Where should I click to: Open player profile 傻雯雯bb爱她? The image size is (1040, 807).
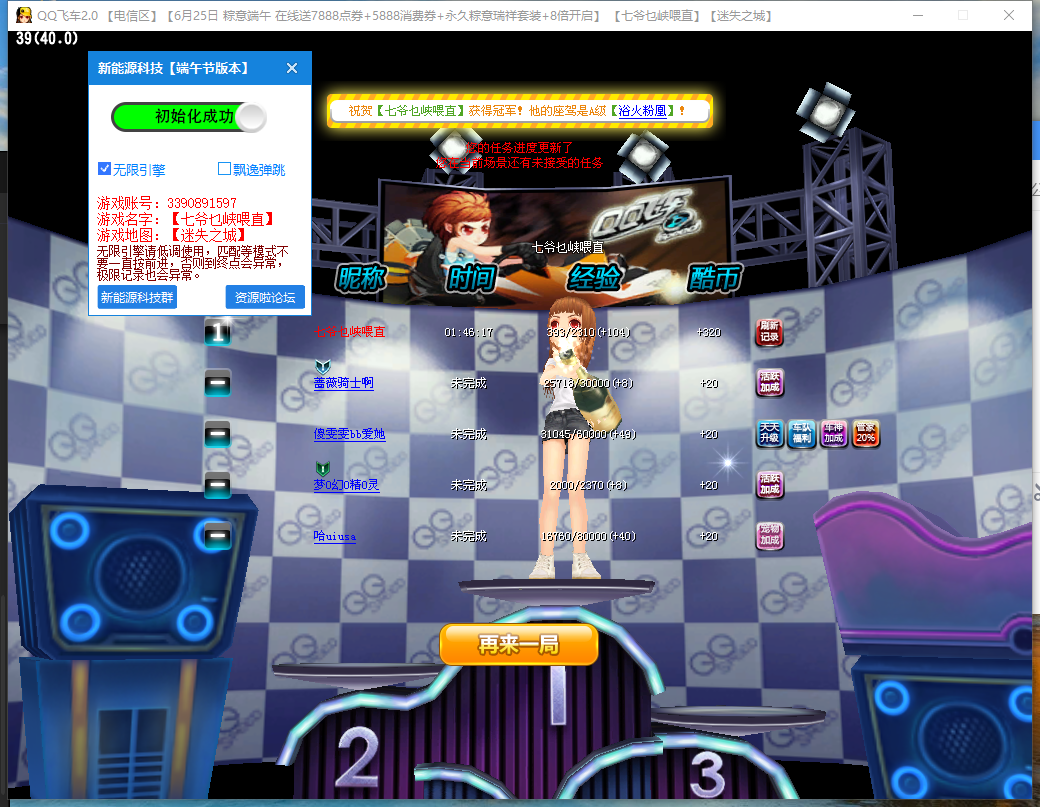pos(350,434)
